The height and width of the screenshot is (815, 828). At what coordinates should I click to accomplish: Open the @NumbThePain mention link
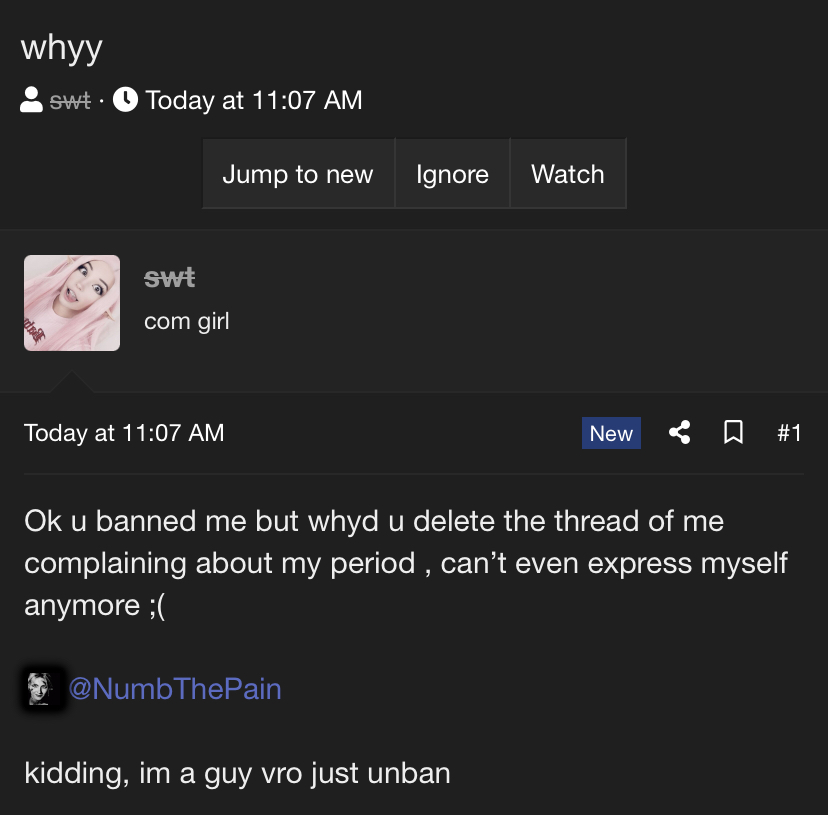(175, 689)
